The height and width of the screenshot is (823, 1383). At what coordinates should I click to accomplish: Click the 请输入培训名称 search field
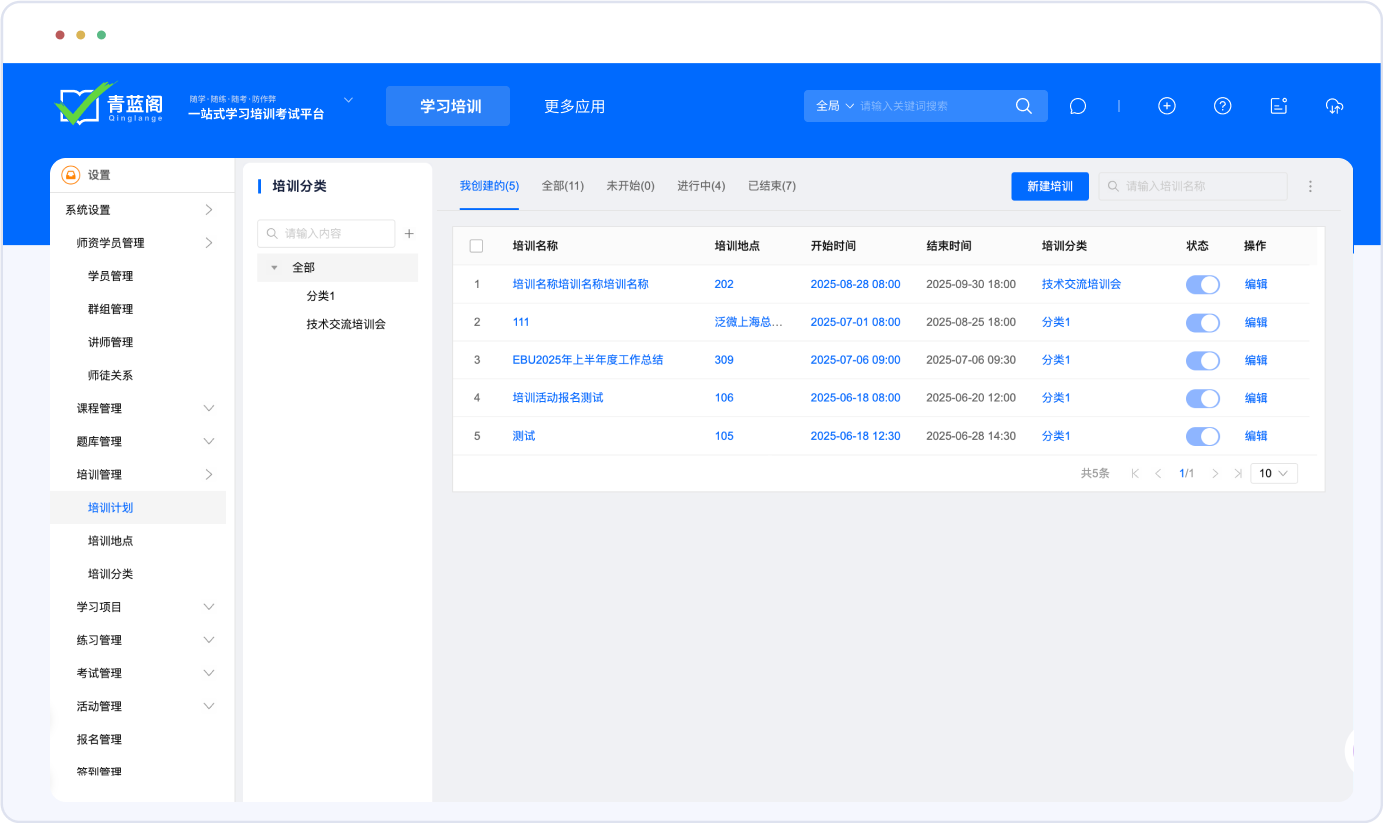pos(1200,186)
